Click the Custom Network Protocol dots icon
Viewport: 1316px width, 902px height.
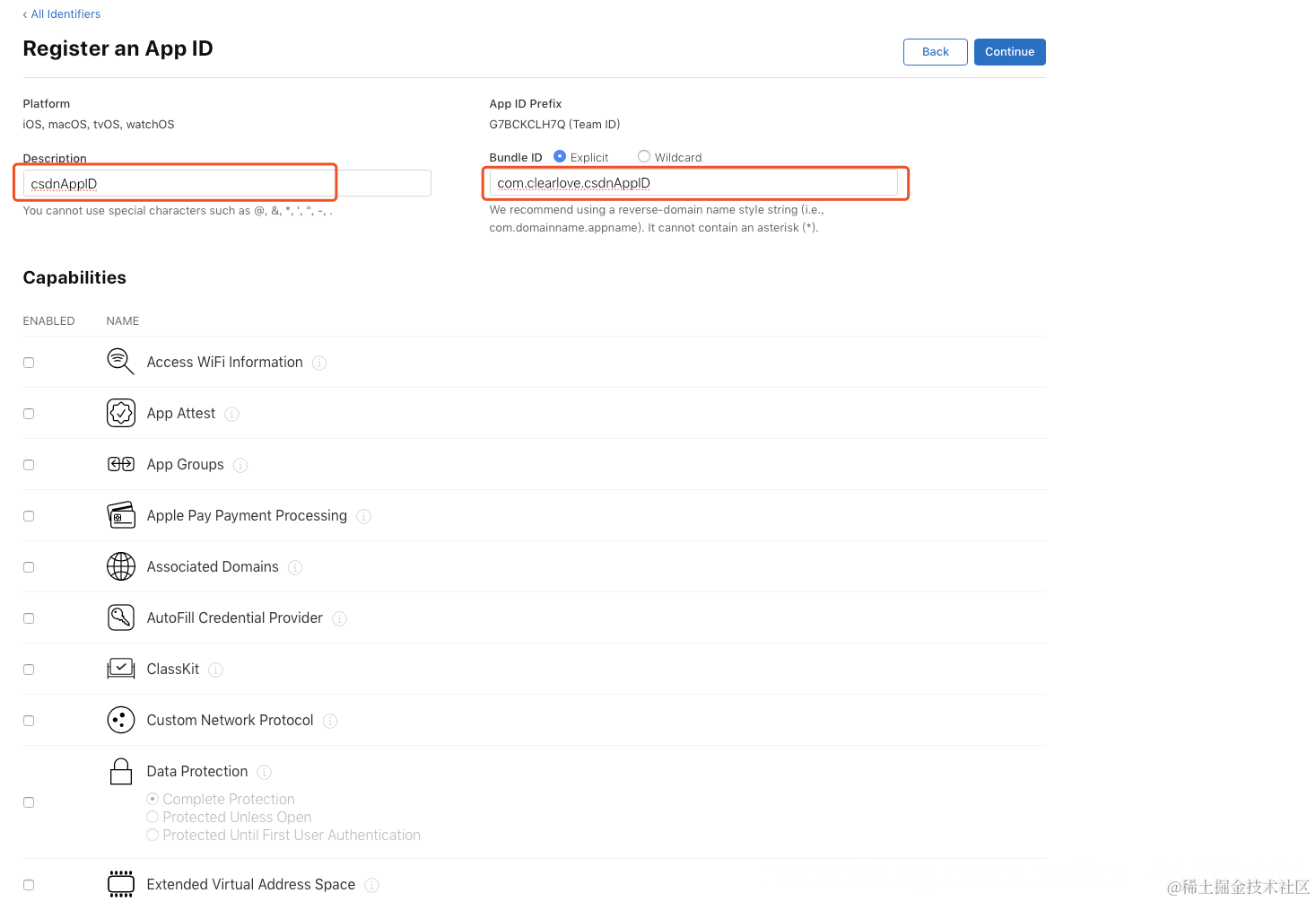click(x=120, y=720)
